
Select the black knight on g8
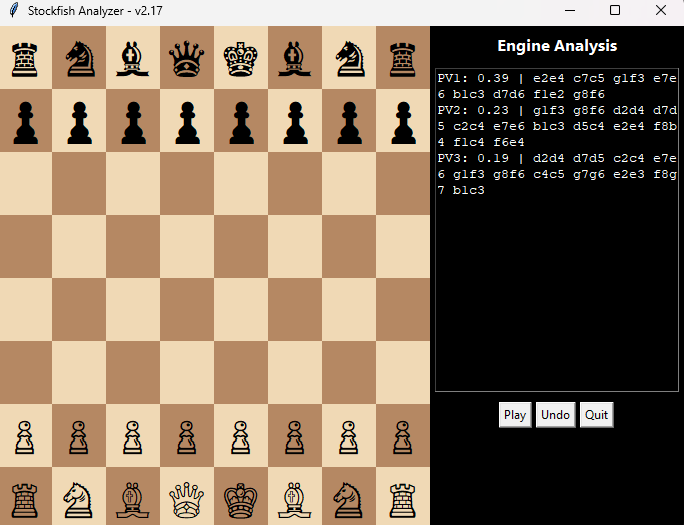349,59
